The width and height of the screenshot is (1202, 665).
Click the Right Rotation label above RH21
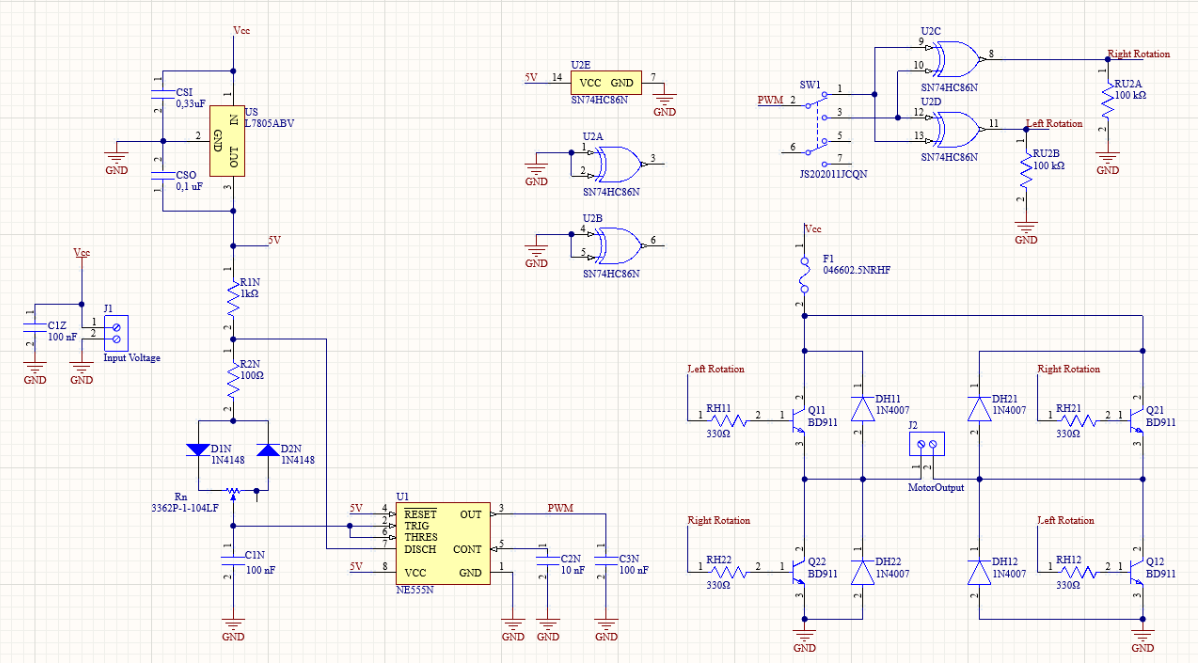coord(1068,369)
